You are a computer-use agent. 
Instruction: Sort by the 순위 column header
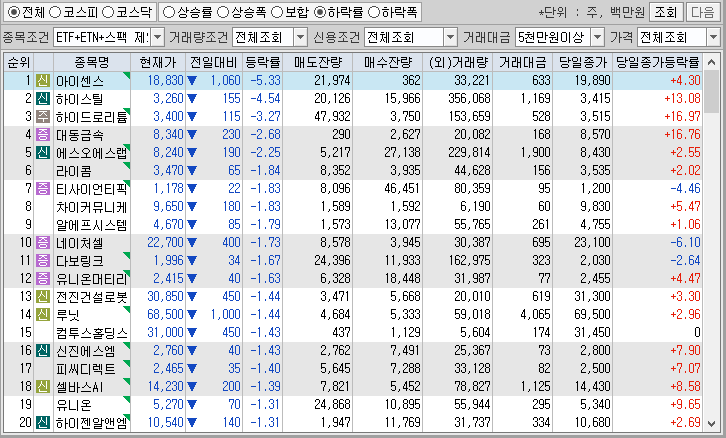19,62
